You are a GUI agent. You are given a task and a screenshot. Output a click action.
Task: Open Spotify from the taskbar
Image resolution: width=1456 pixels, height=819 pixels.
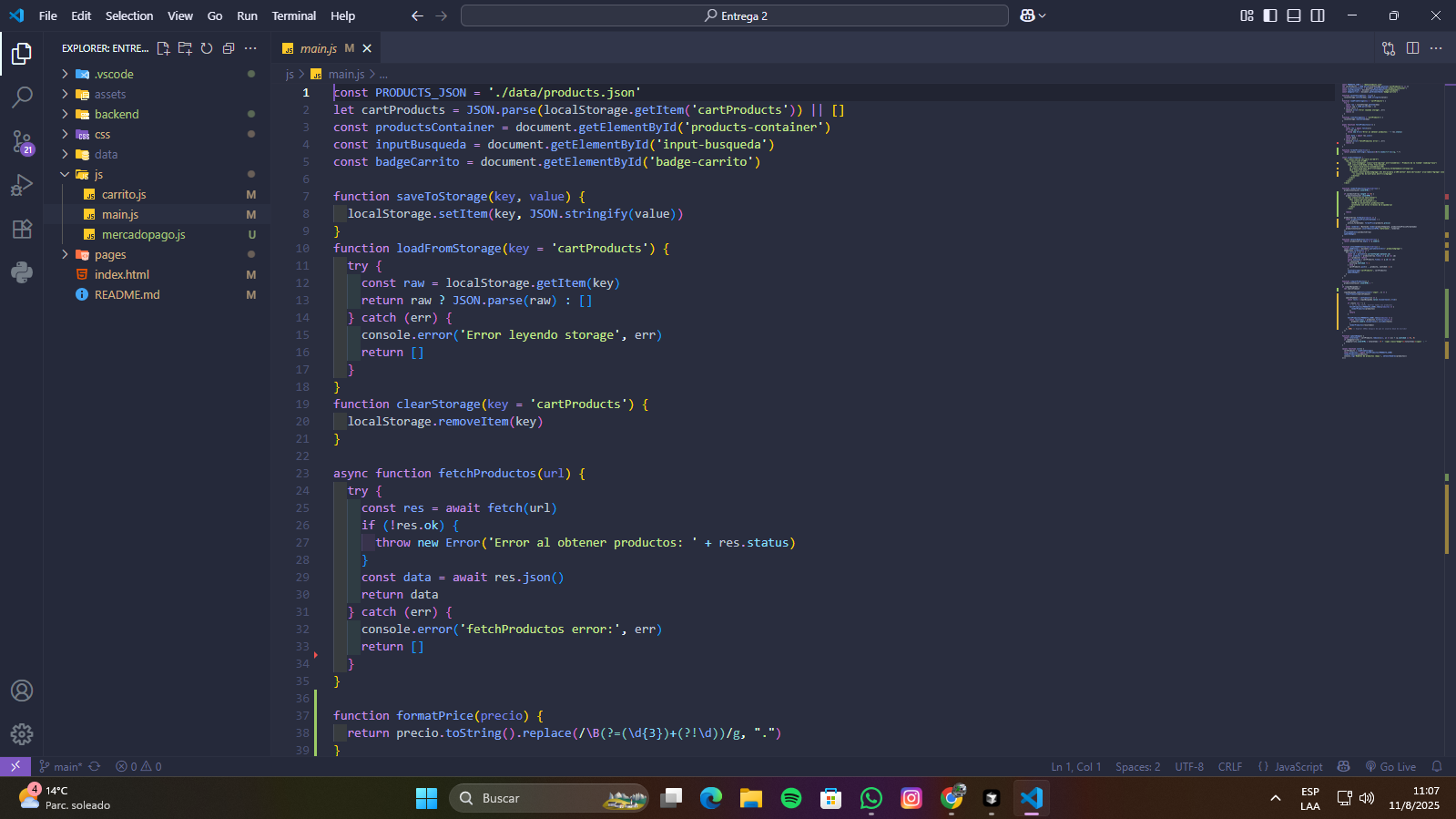(x=791, y=798)
